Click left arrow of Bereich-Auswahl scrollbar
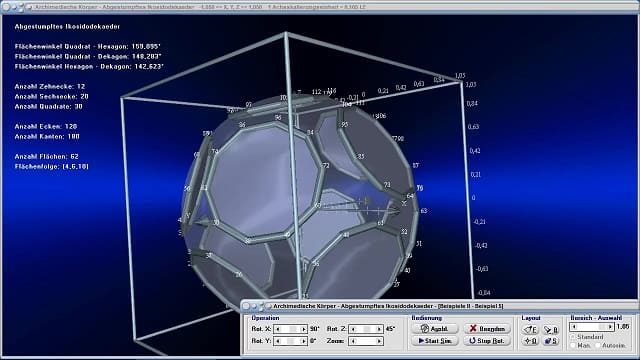 574,327
